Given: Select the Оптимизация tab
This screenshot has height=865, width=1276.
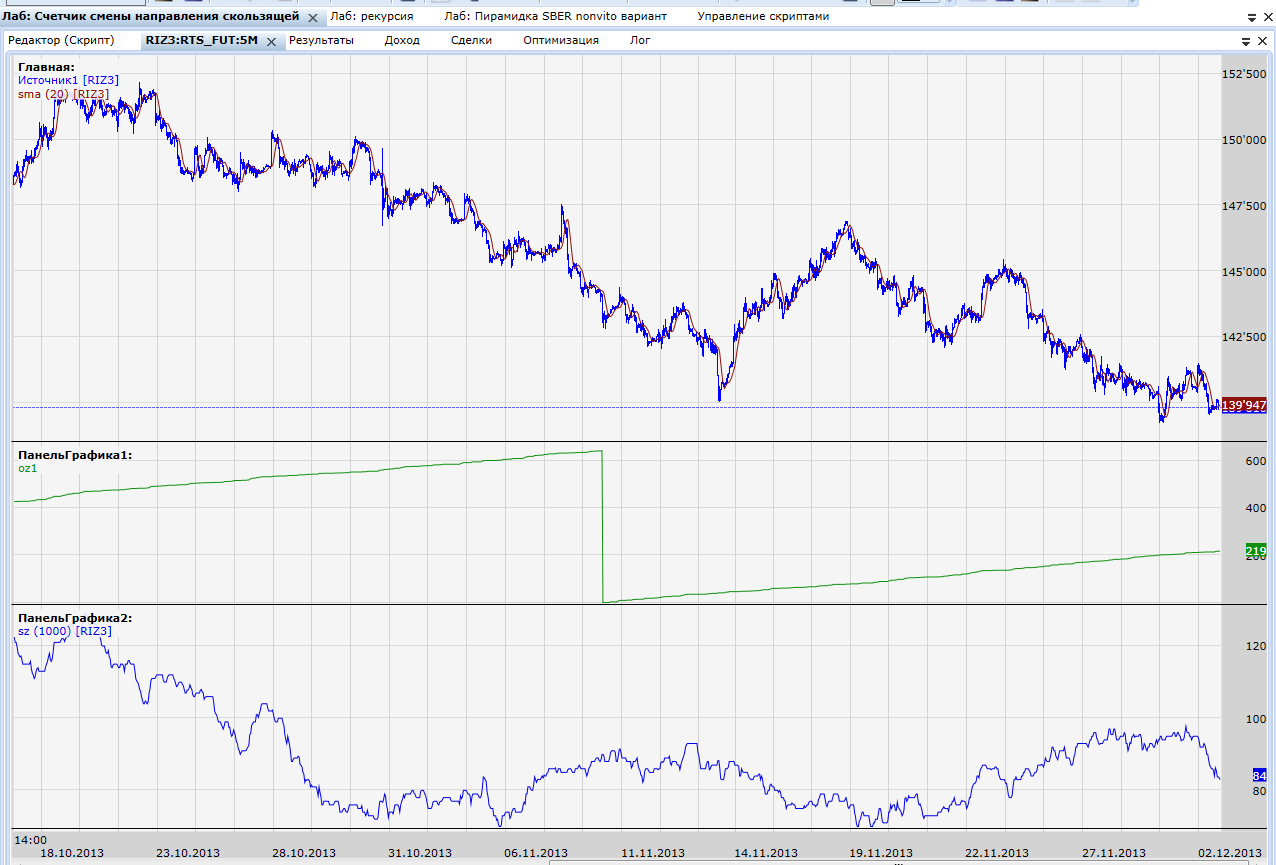Looking at the screenshot, I should point(560,40).
